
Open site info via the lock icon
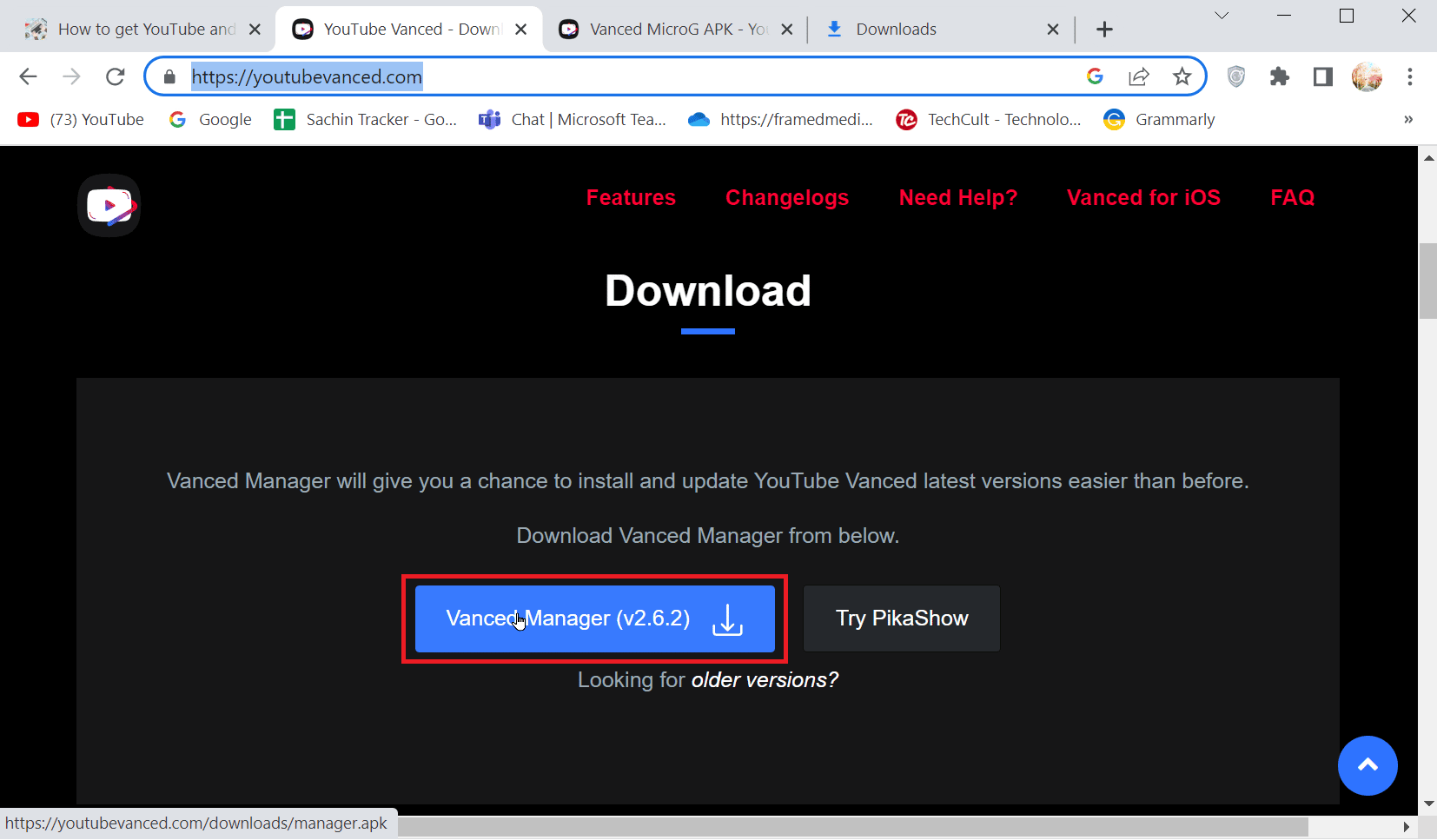(169, 76)
